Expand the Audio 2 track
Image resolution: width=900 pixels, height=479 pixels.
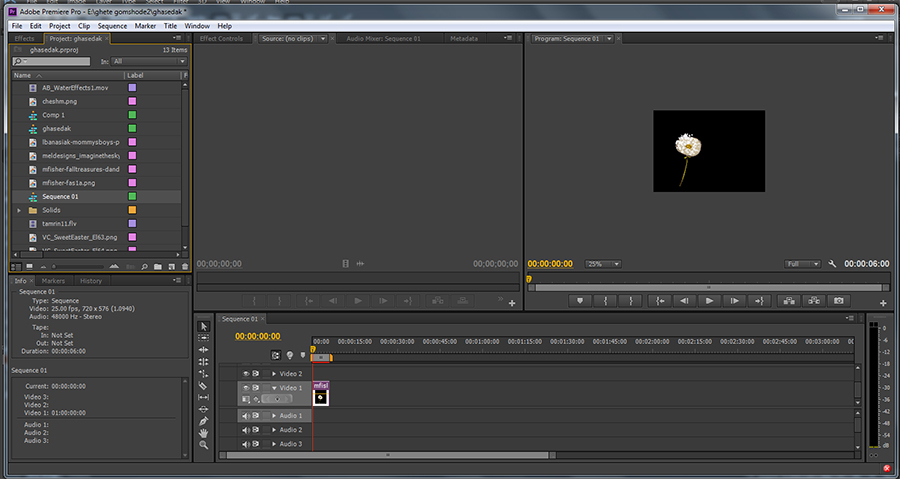tap(274, 430)
